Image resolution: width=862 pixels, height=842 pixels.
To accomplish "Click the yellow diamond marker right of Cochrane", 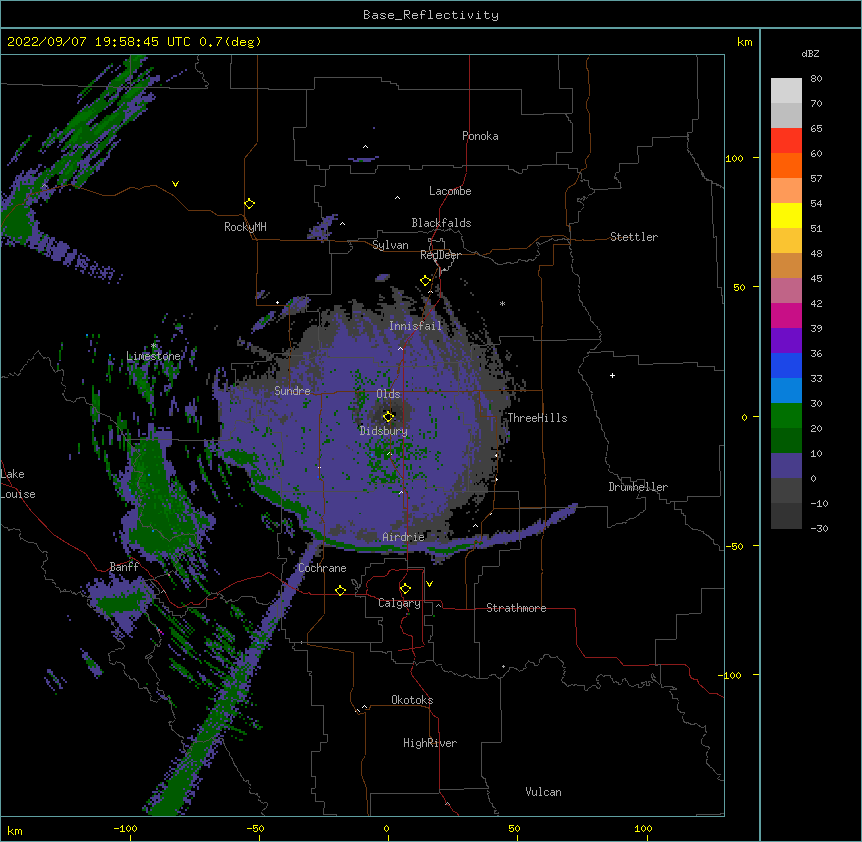I will (340, 590).
